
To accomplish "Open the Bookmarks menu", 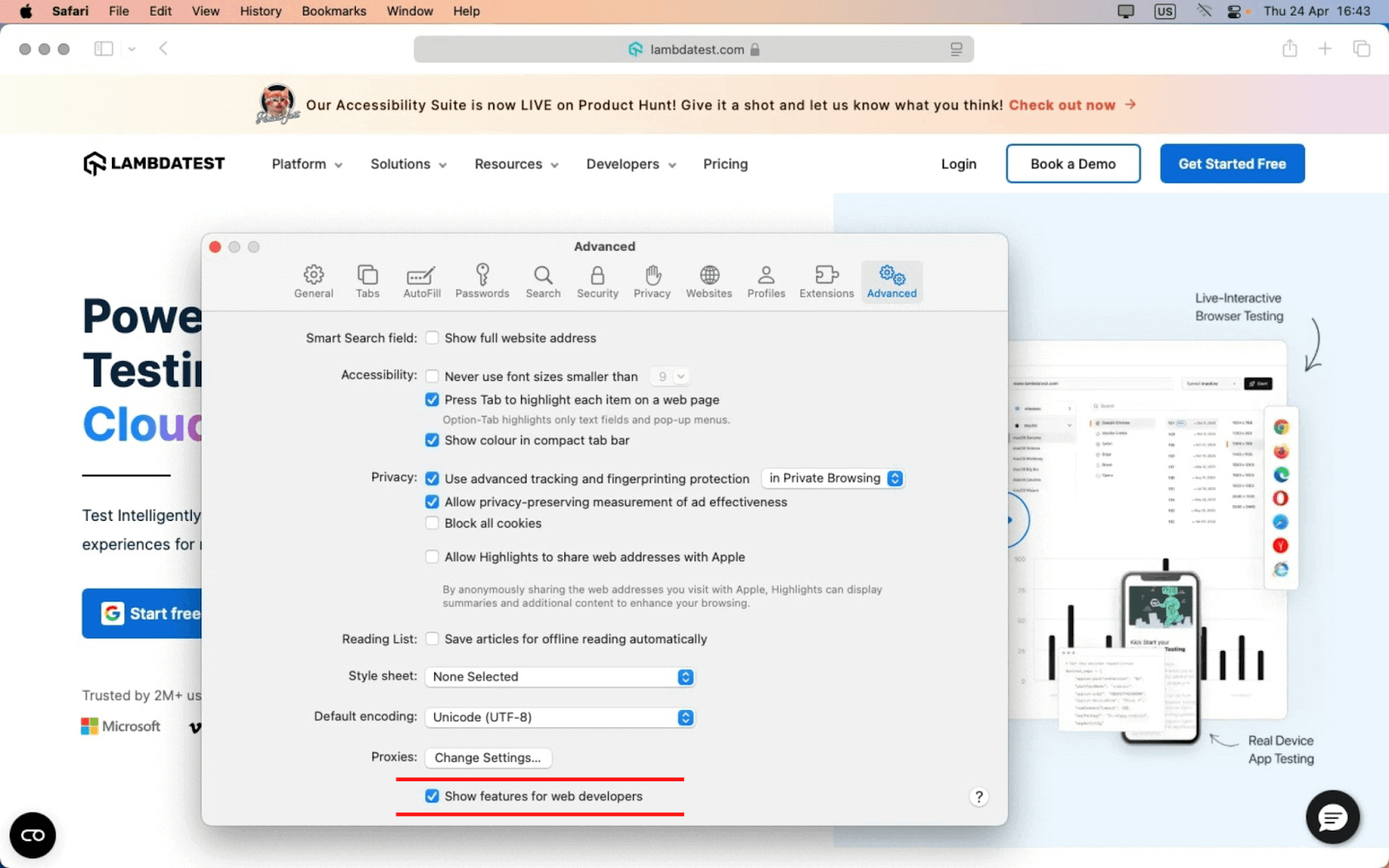I will click(333, 11).
